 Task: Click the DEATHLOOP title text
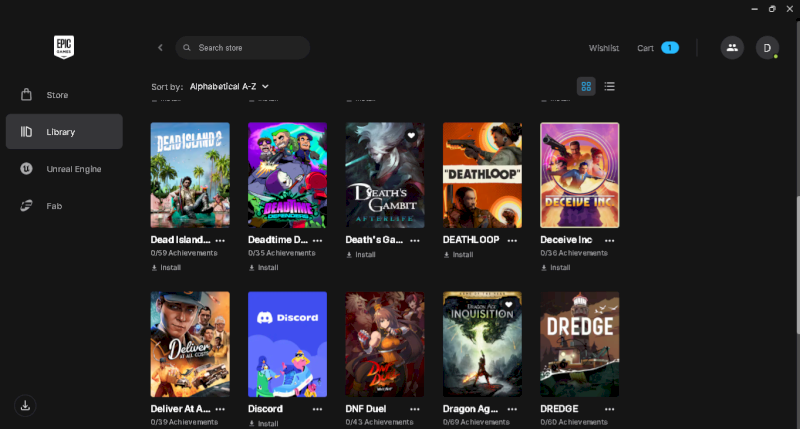pos(471,240)
